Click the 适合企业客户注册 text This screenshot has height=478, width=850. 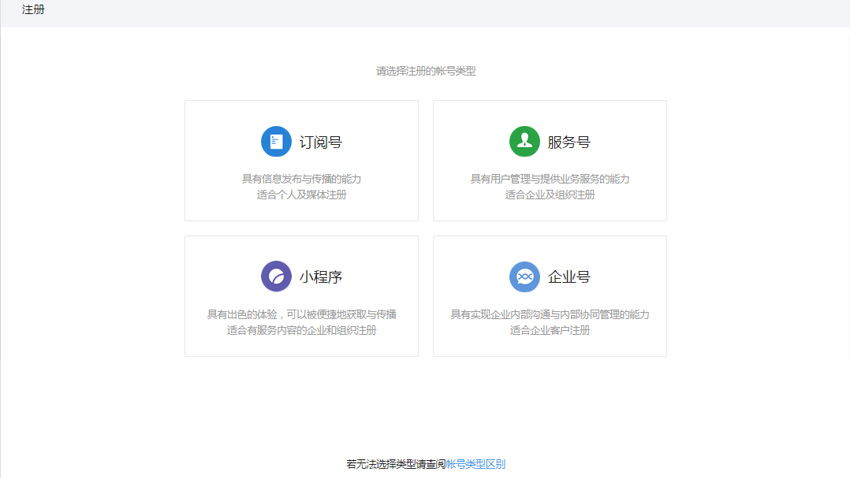(x=550, y=330)
